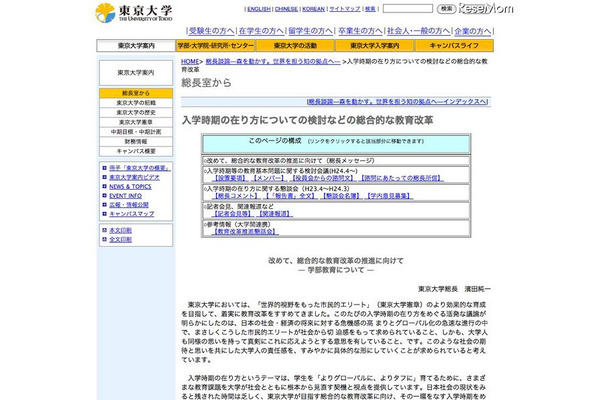Open 企業の方へ audience link

coord(473,31)
